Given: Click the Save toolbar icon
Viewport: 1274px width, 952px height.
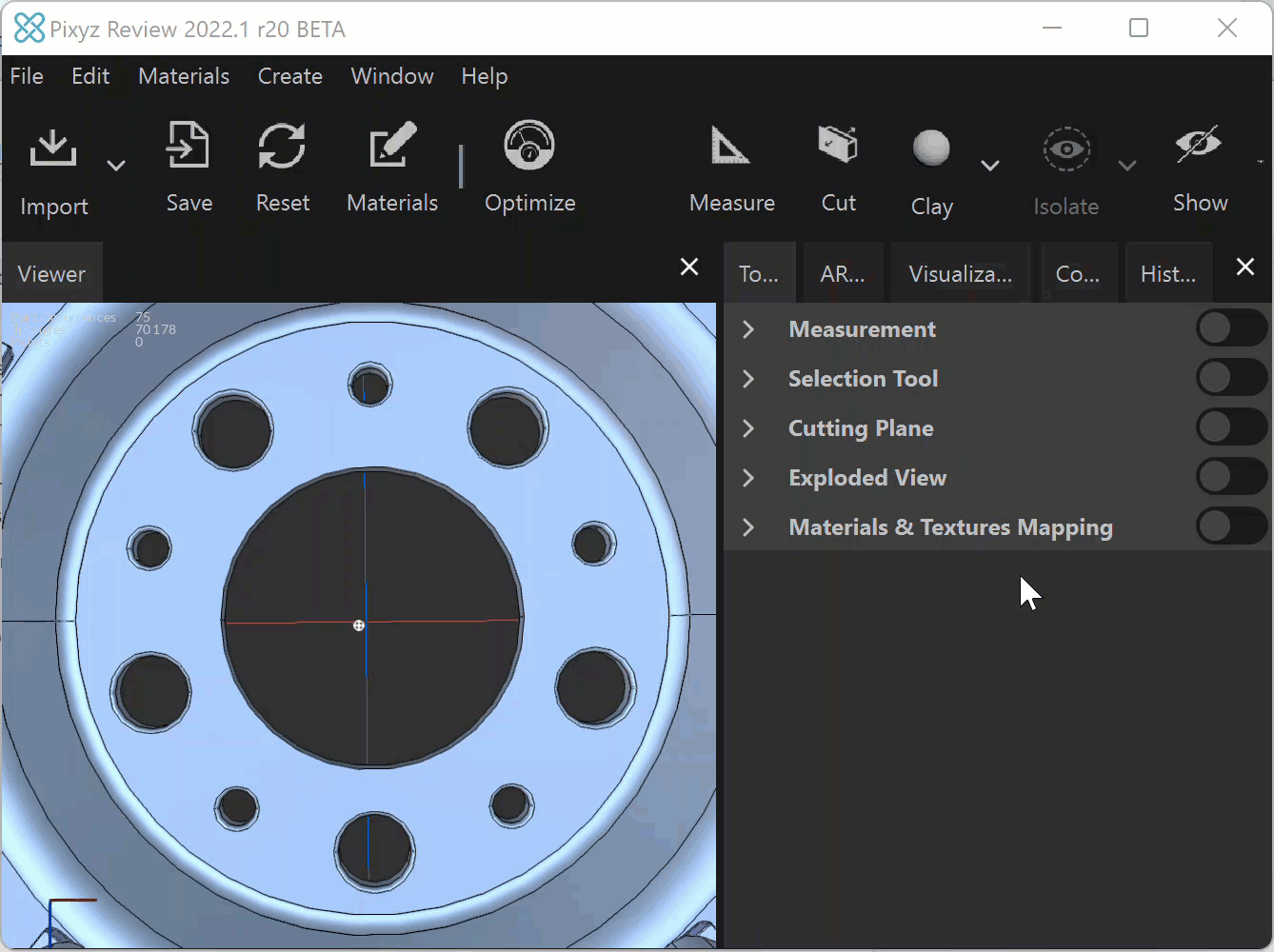Looking at the screenshot, I should [189, 146].
